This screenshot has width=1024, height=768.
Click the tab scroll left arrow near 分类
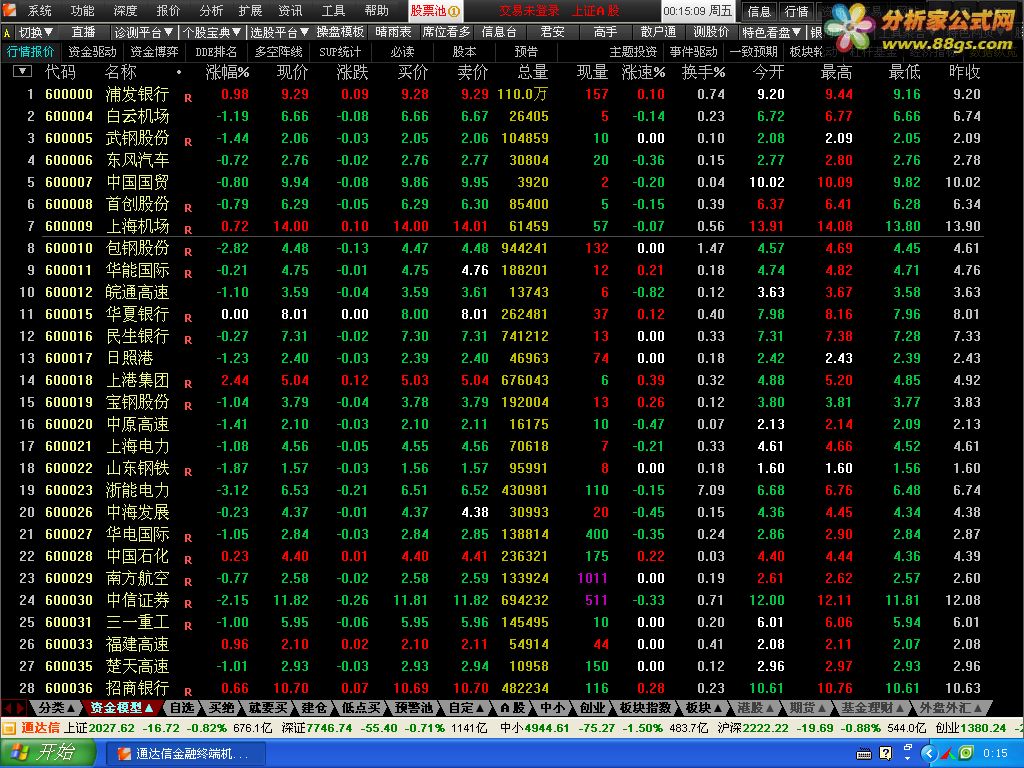(7, 708)
